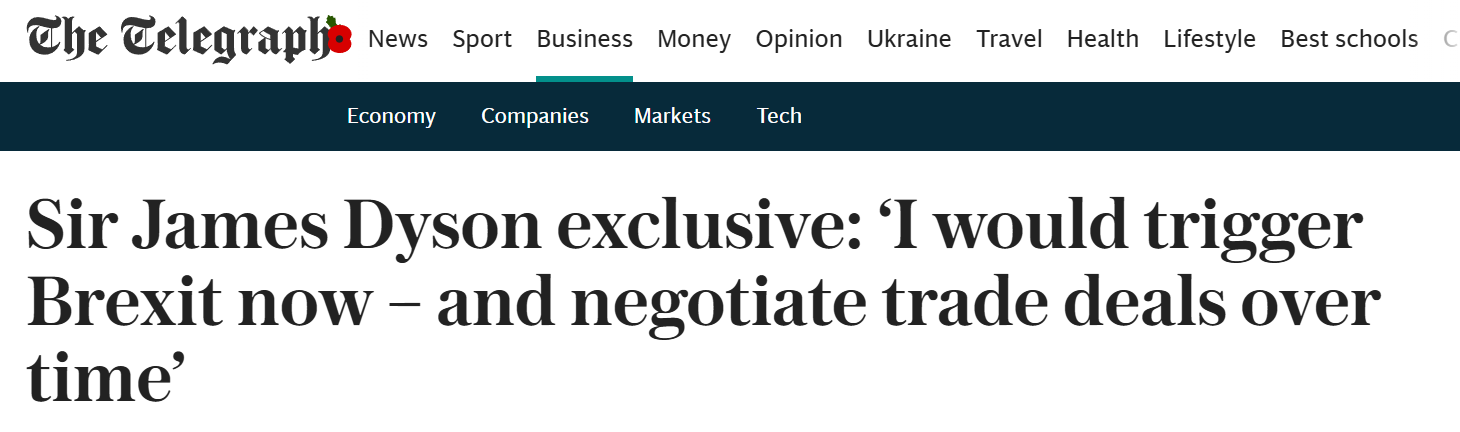Open the Companies subsection
The image size is (1460, 432).
pyautogui.click(x=535, y=116)
